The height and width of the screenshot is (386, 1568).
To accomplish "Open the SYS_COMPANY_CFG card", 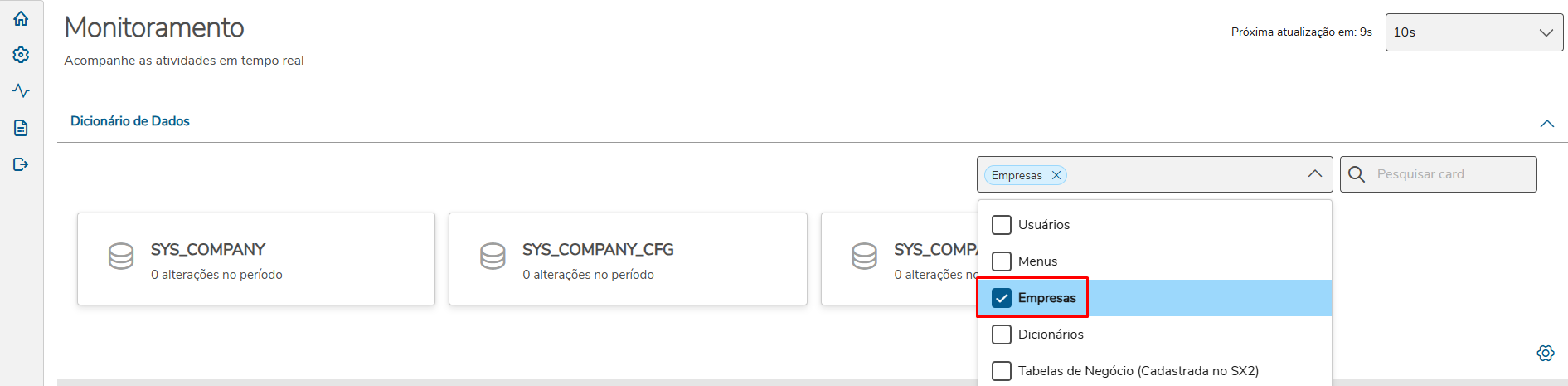I will pos(627,259).
